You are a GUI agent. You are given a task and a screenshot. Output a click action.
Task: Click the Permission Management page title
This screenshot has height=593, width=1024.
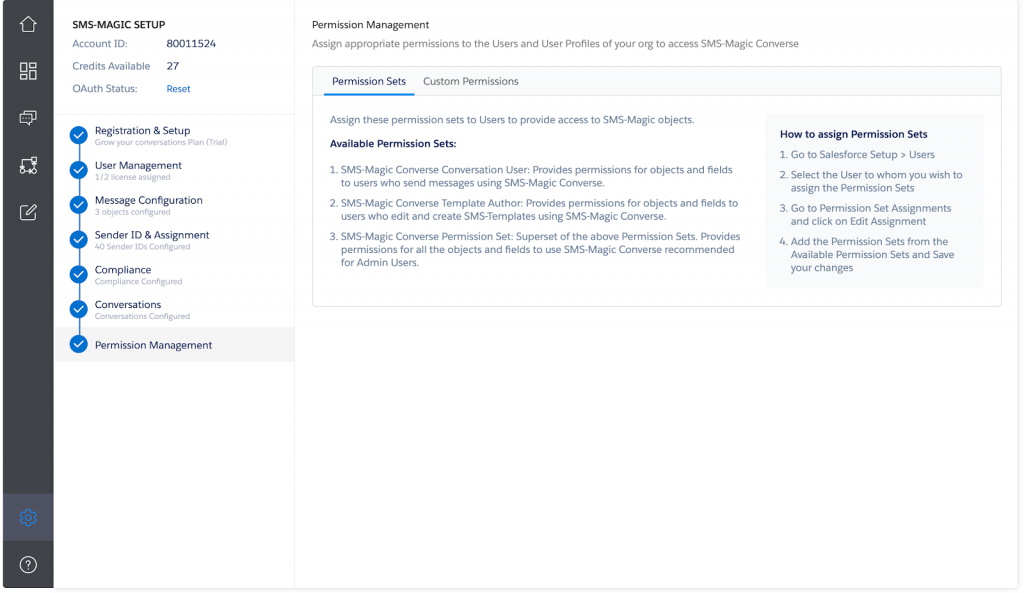(370, 25)
